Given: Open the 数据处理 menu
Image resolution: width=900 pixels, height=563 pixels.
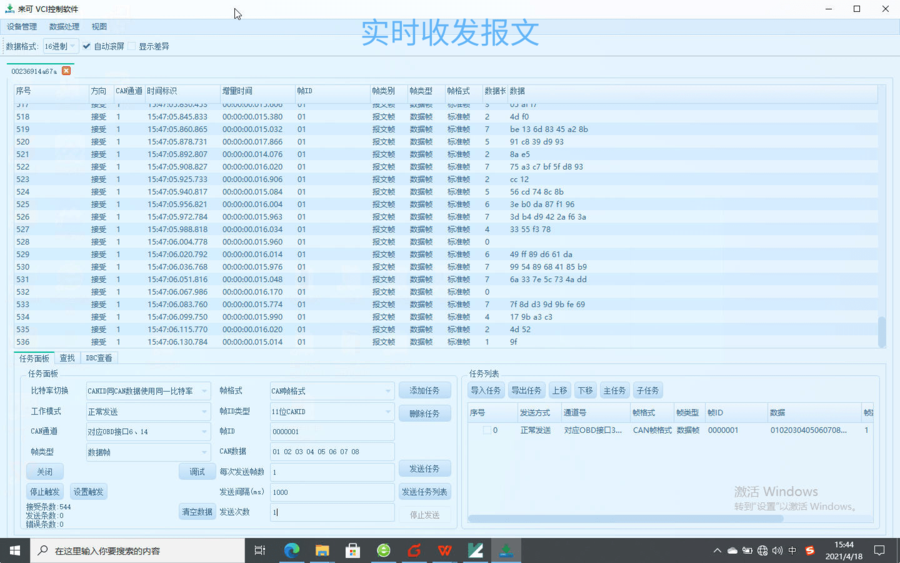Looking at the screenshot, I should pyautogui.click(x=64, y=26).
